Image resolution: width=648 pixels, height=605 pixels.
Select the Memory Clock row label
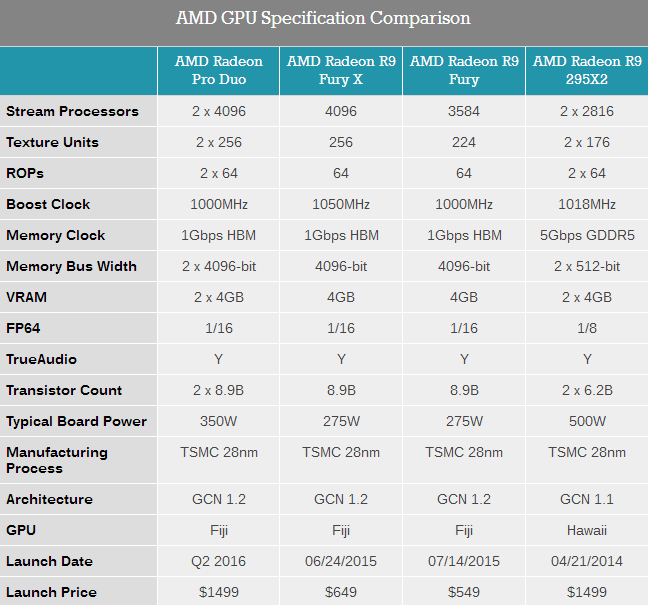coord(55,235)
